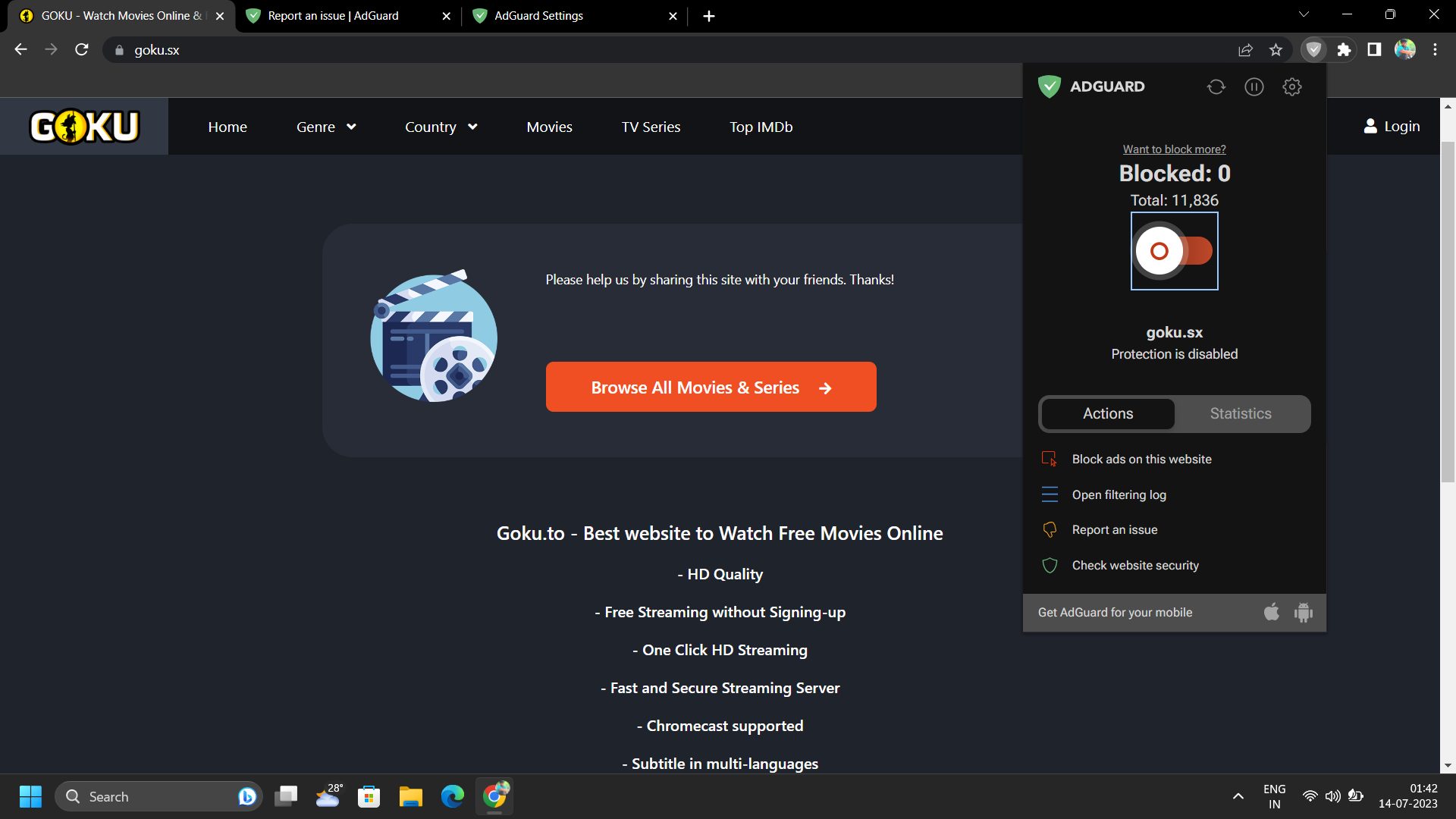Image resolution: width=1456 pixels, height=819 pixels.
Task: Click Browse All Movies & Series button
Action: point(711,387)
